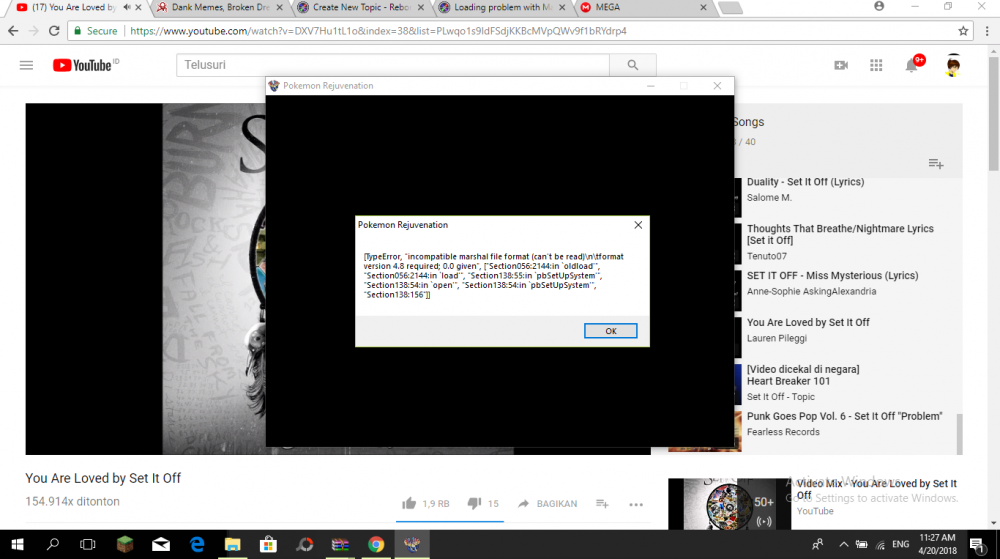Click the page vertical scrollbar
The height and width of the screenshot is (559, 1000).
(x=994, y=115)
